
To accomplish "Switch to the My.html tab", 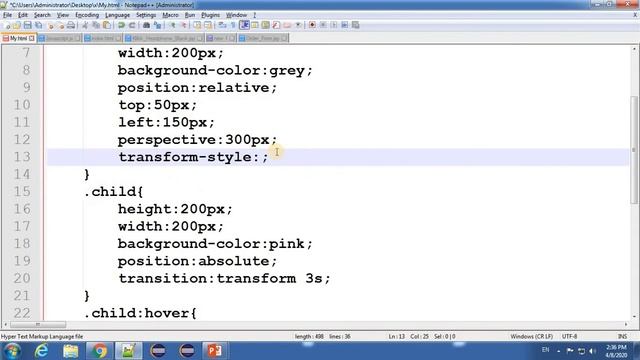I will [x=18, y=38].
